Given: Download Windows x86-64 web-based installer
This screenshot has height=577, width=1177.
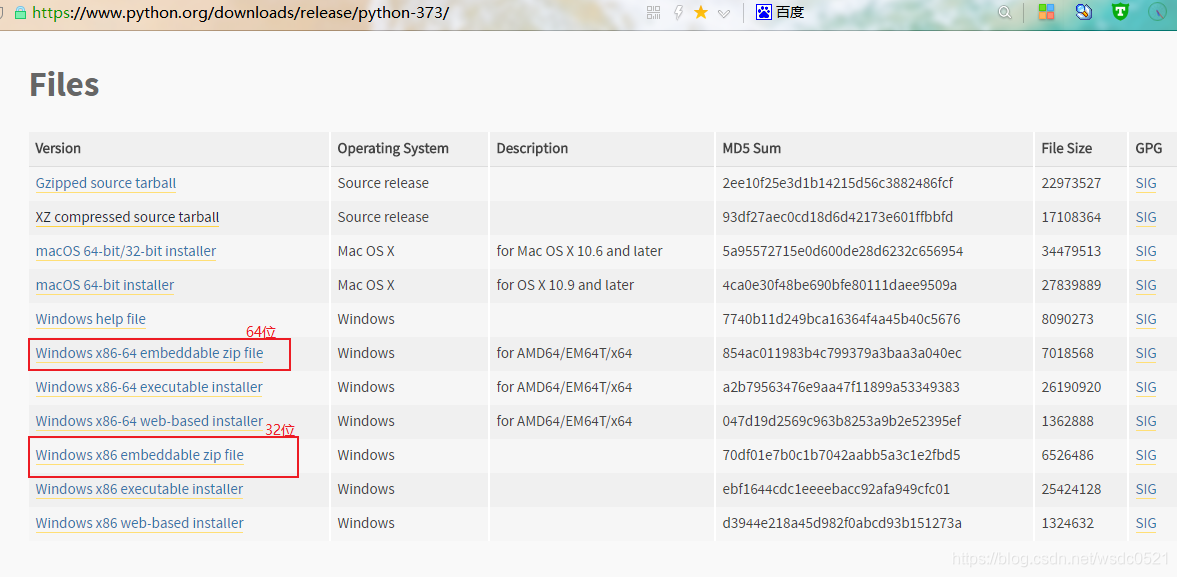Looking at the screenshot, I should [149, 421].
